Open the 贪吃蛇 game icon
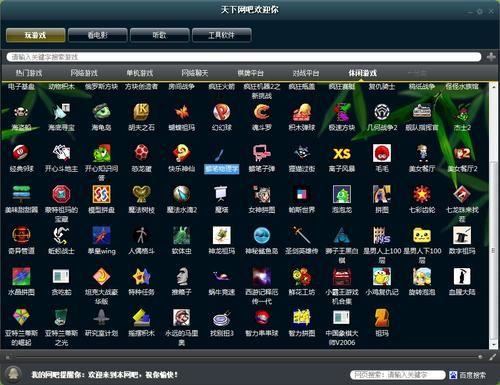This screenshot has width=500, height=385. 61,276
